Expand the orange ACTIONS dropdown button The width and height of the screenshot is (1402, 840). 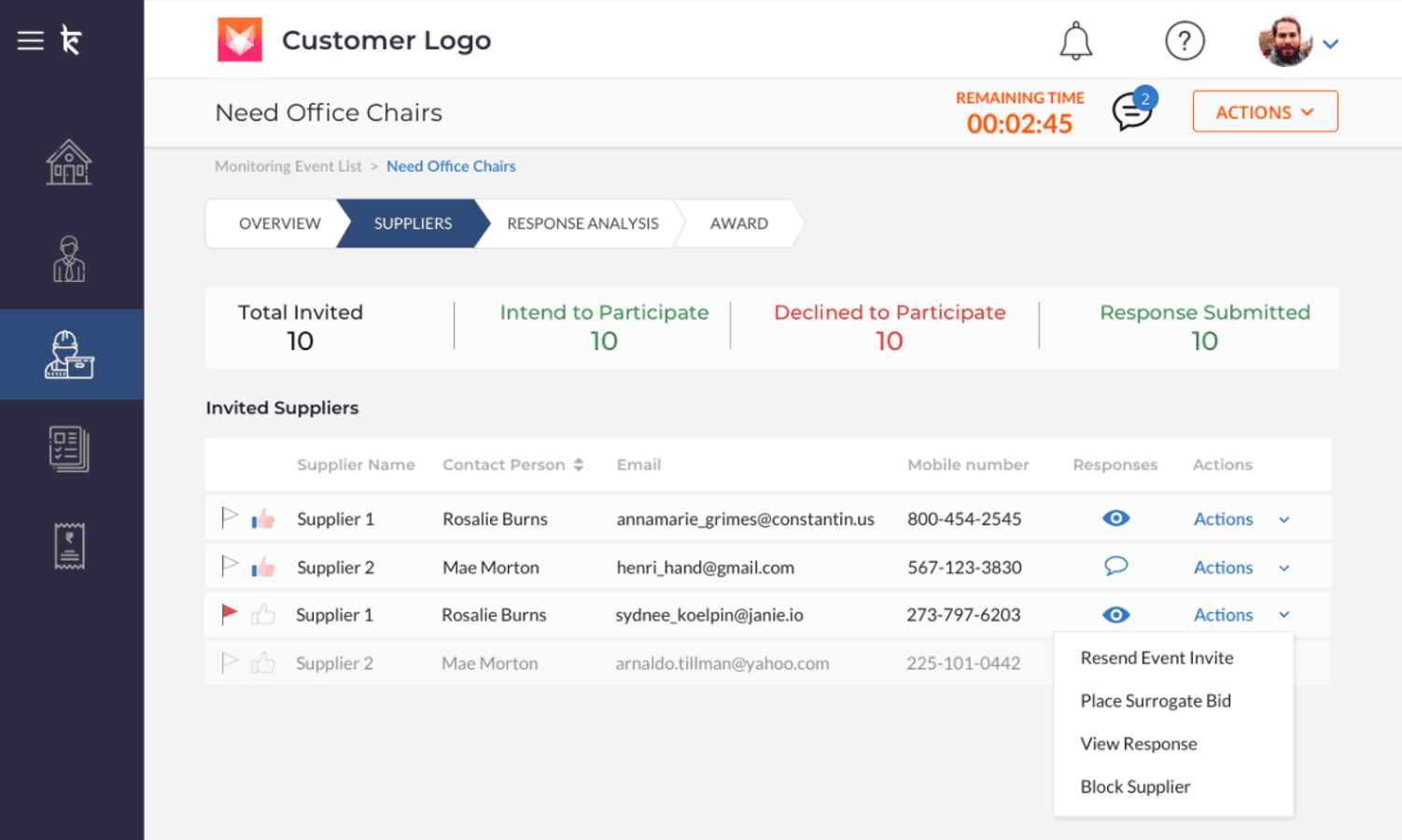(1264, 112)
